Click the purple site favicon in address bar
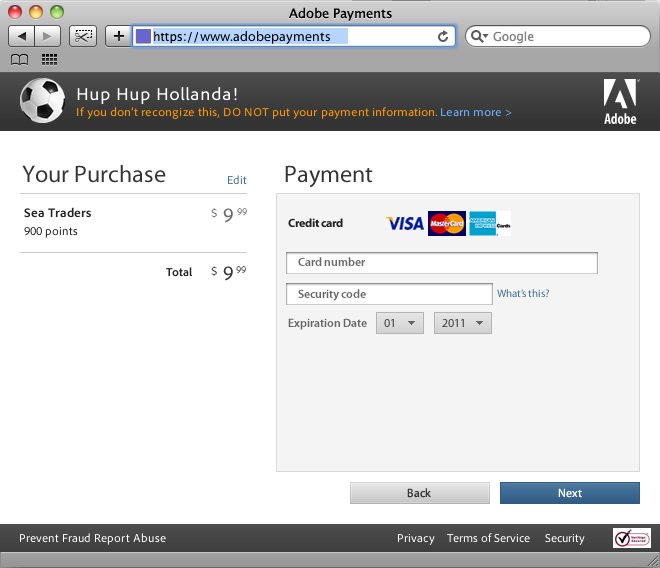Screen dimensions: 660x568 click(143, 36)
